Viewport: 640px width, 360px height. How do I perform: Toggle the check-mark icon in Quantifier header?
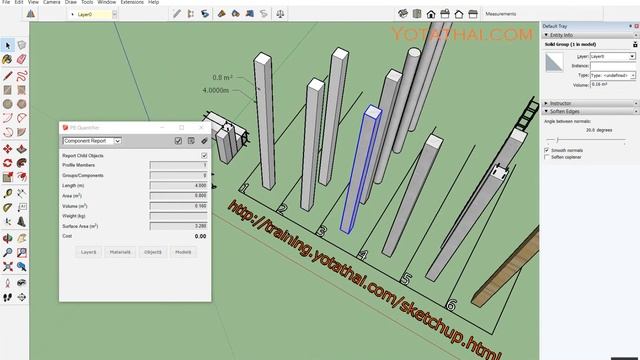[178, 141]
